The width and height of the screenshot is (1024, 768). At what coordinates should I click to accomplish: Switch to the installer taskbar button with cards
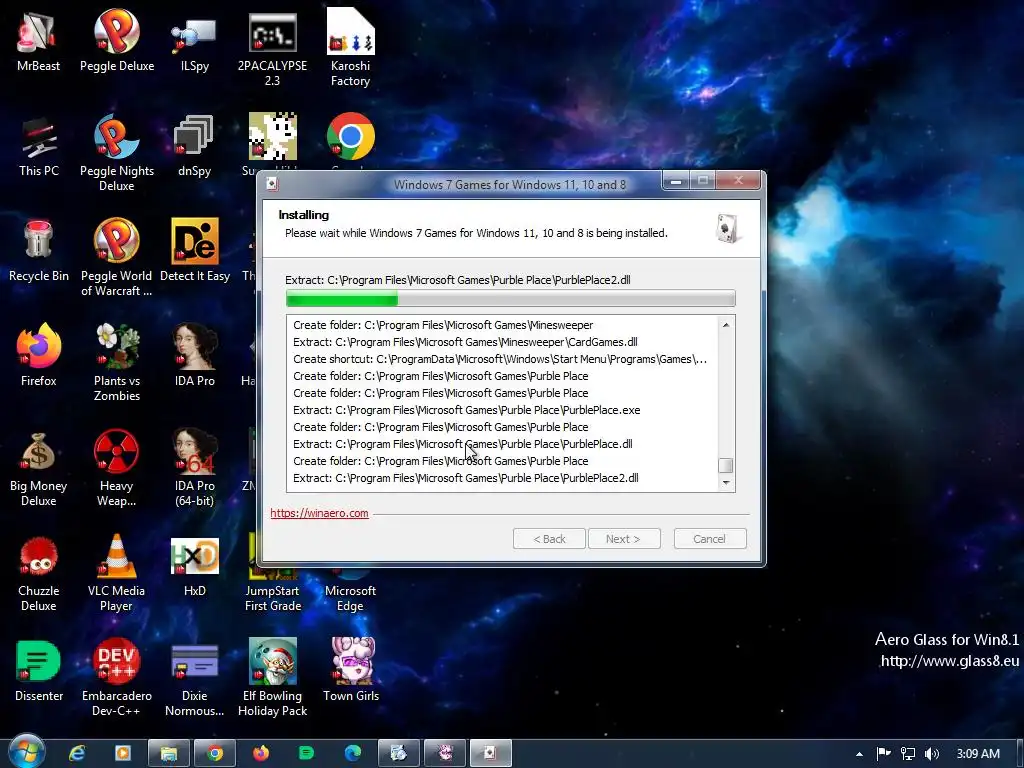490,753
